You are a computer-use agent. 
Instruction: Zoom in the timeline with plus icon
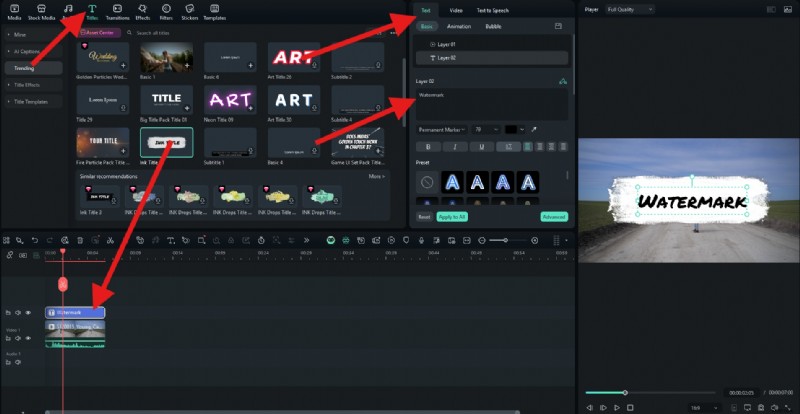[534, 240]
